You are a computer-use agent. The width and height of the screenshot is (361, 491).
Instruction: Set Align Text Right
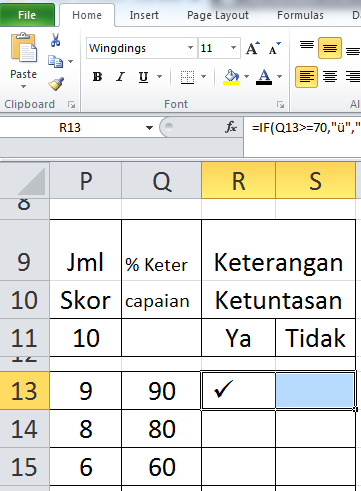(x=352, y=77)
